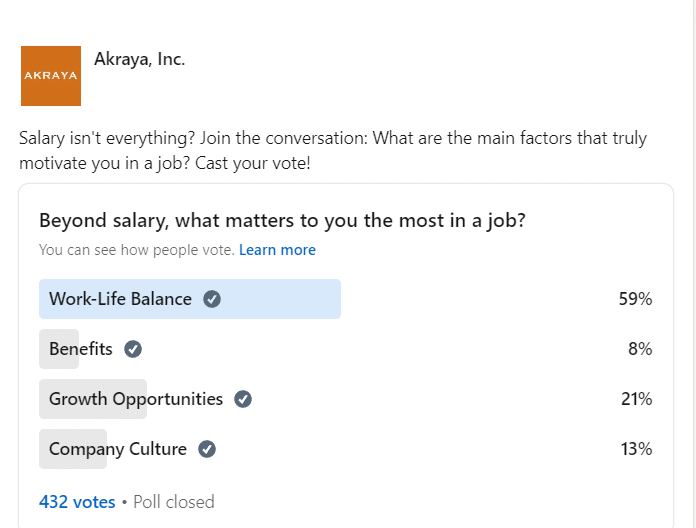Click checkmark icon beside Benefits
The width and height of the screenshot is (696, 528).
[x=133, y=349]
